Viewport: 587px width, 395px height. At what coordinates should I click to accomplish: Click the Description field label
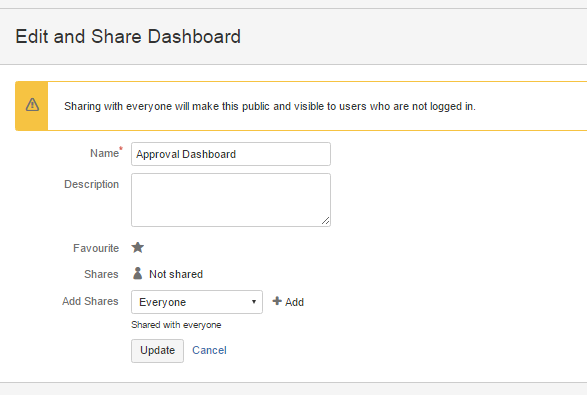point(91,184)
